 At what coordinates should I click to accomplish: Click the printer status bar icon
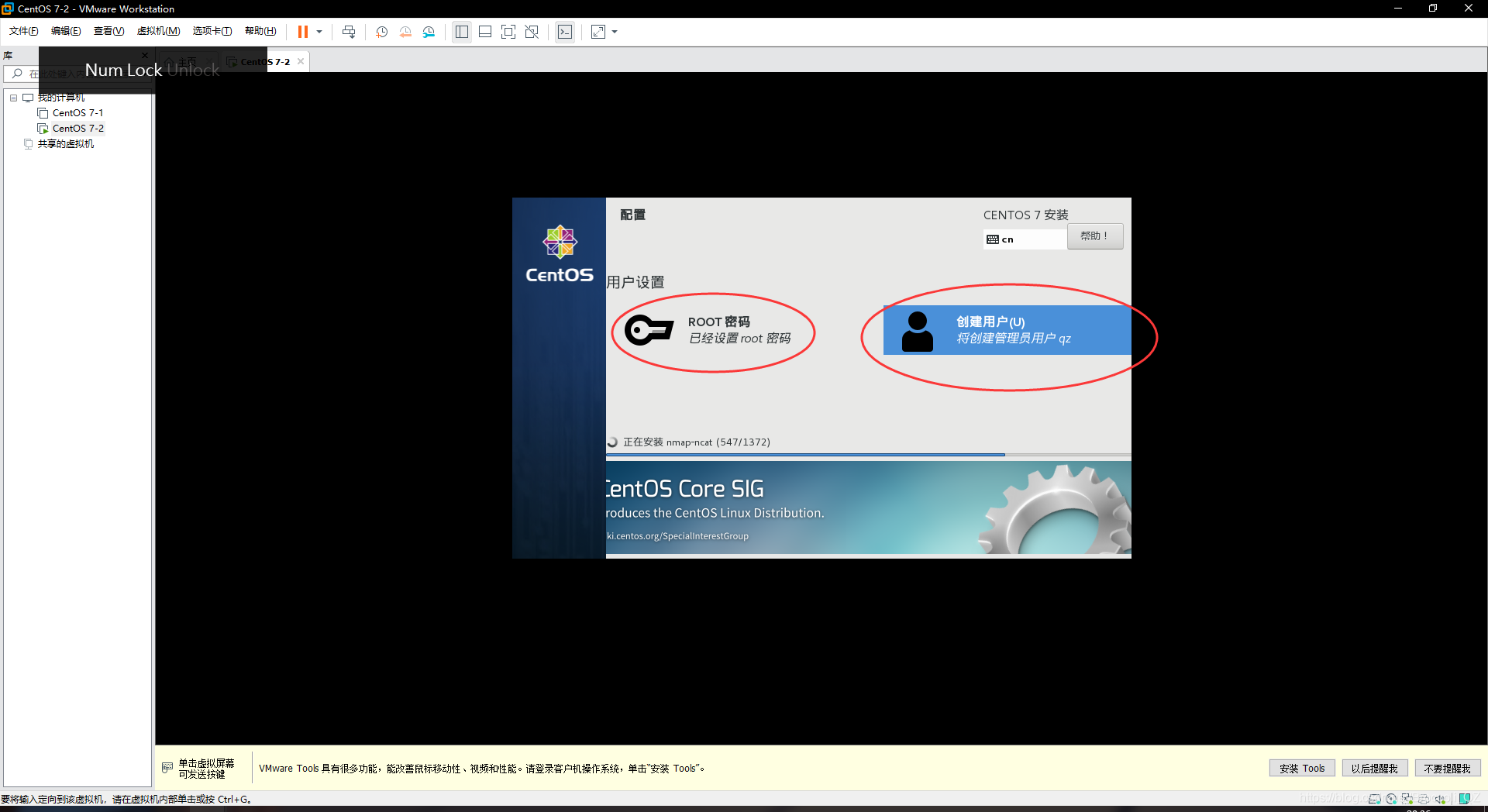tap(1424, 799)
